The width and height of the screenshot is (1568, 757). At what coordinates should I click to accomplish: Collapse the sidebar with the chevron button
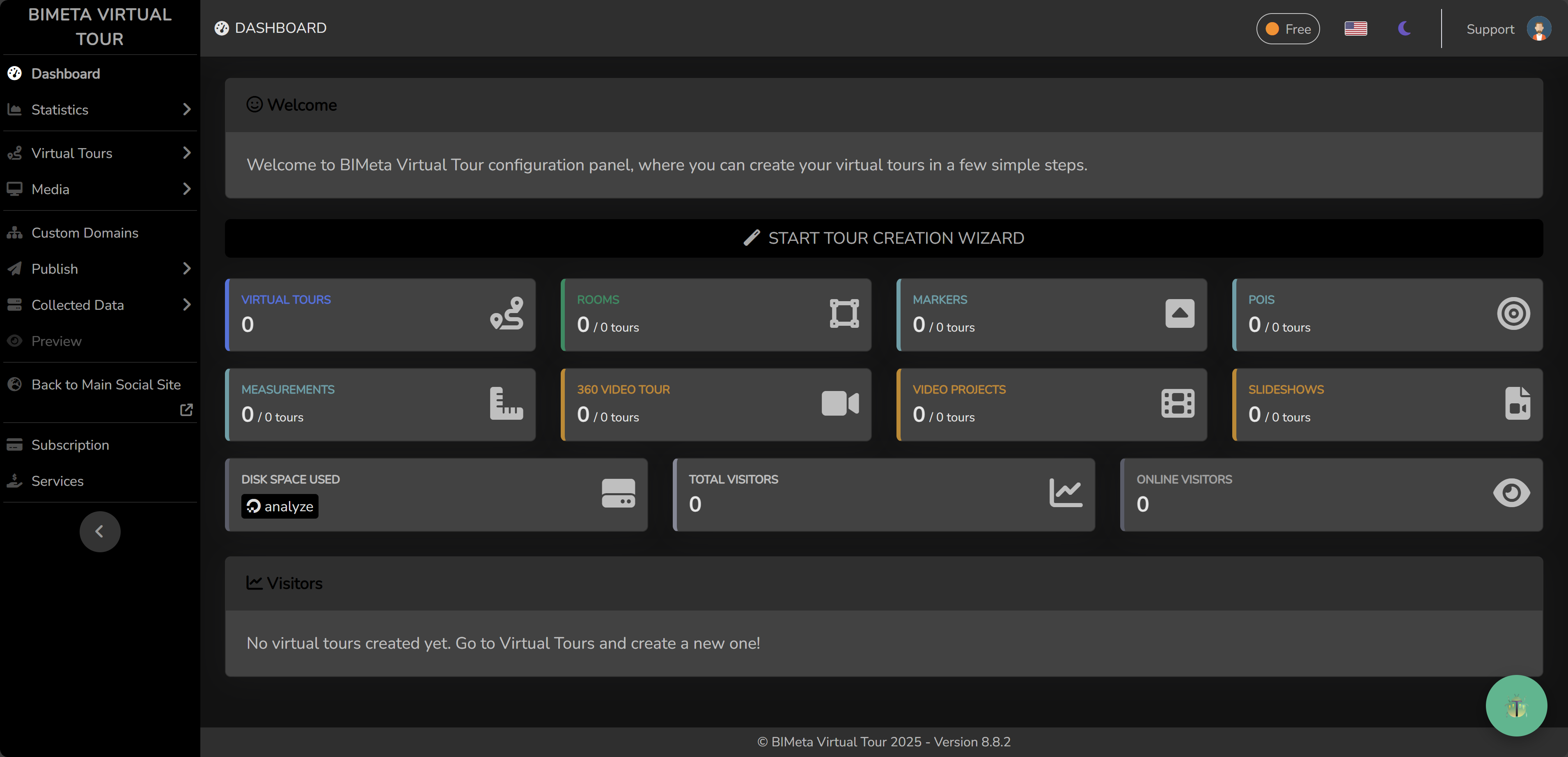click(100, 531)
